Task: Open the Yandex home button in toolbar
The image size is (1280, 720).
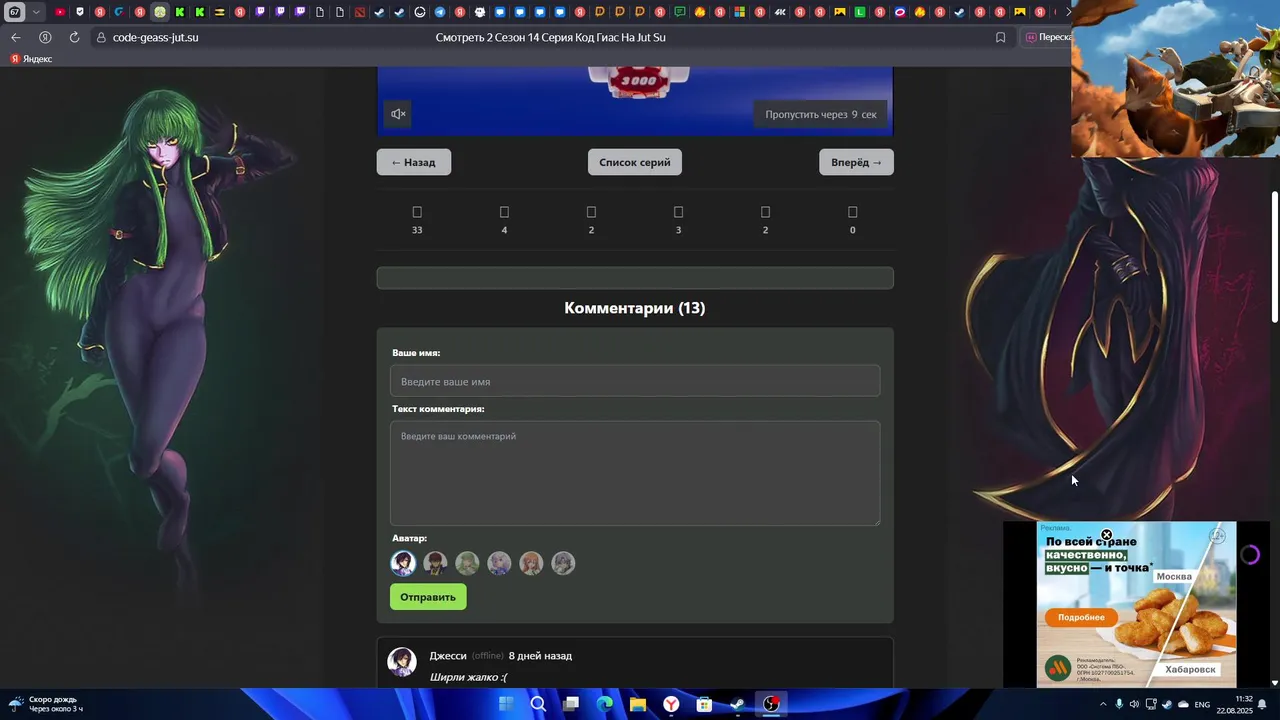Action: tap(45, 37)
